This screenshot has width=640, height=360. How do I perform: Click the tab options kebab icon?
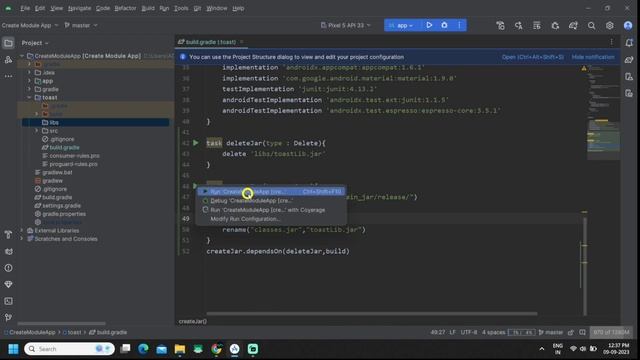(611, 42)
